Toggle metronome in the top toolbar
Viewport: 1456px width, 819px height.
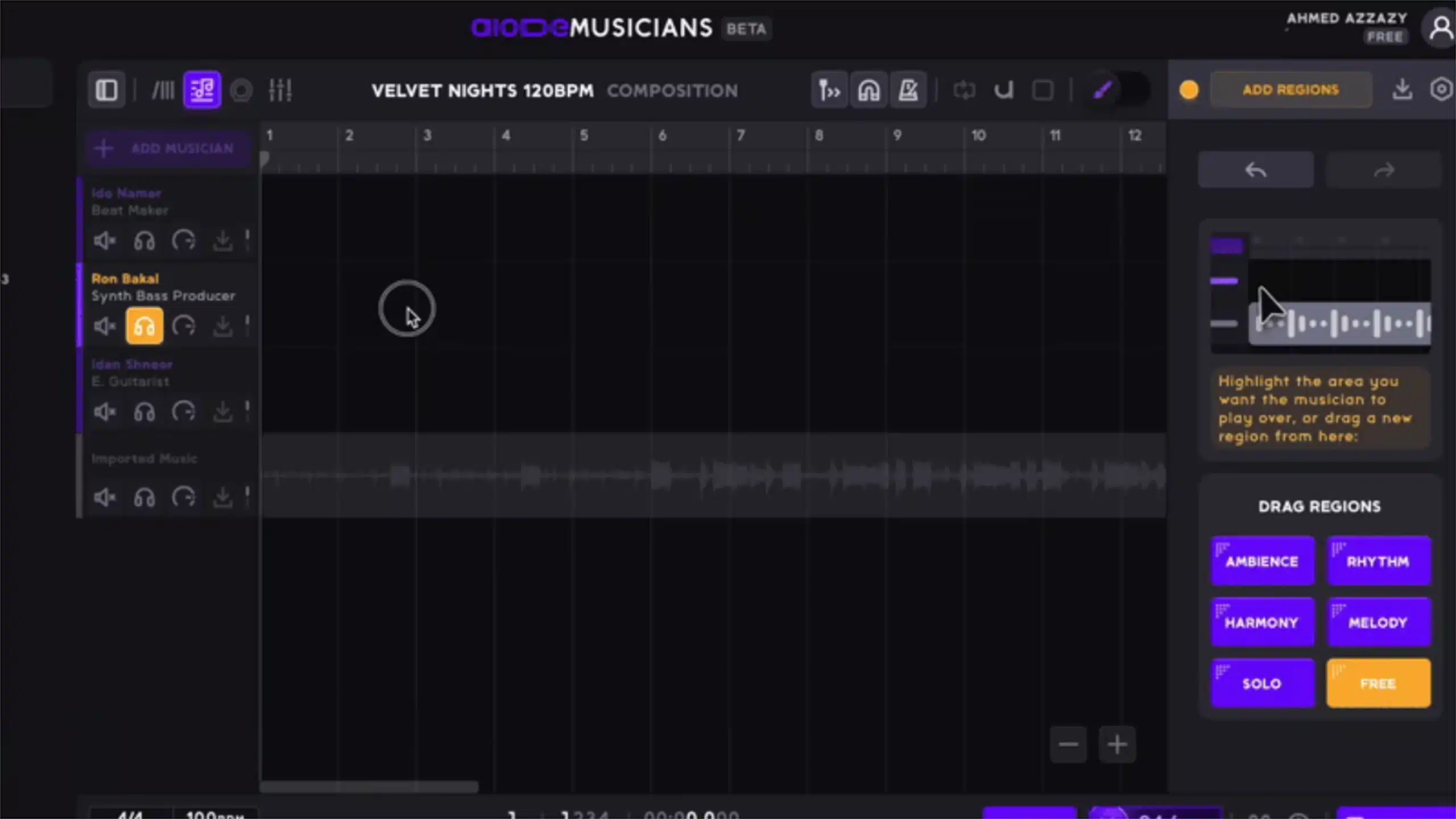point(908,89)
